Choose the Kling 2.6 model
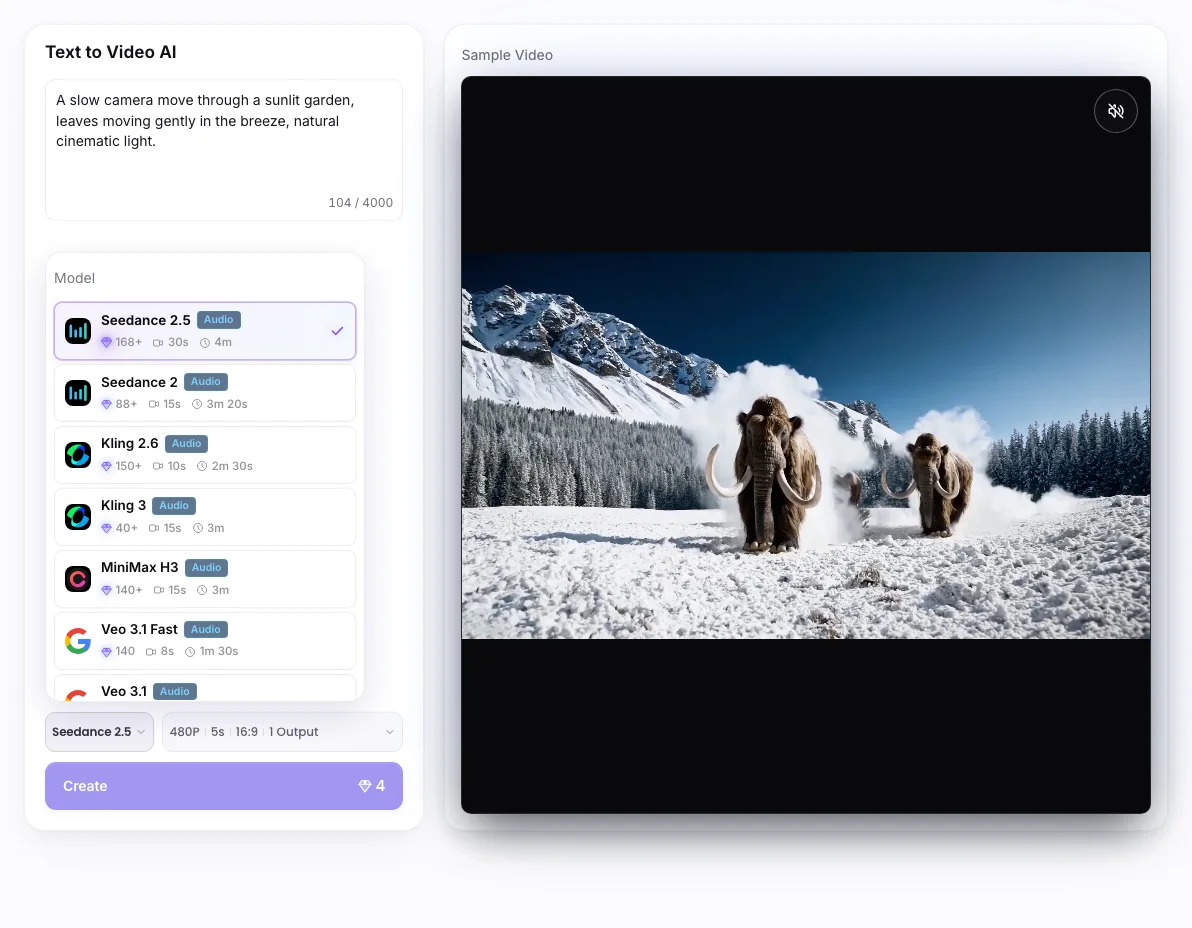Screen dimensions: 1192x928 (x=205, y=454)
